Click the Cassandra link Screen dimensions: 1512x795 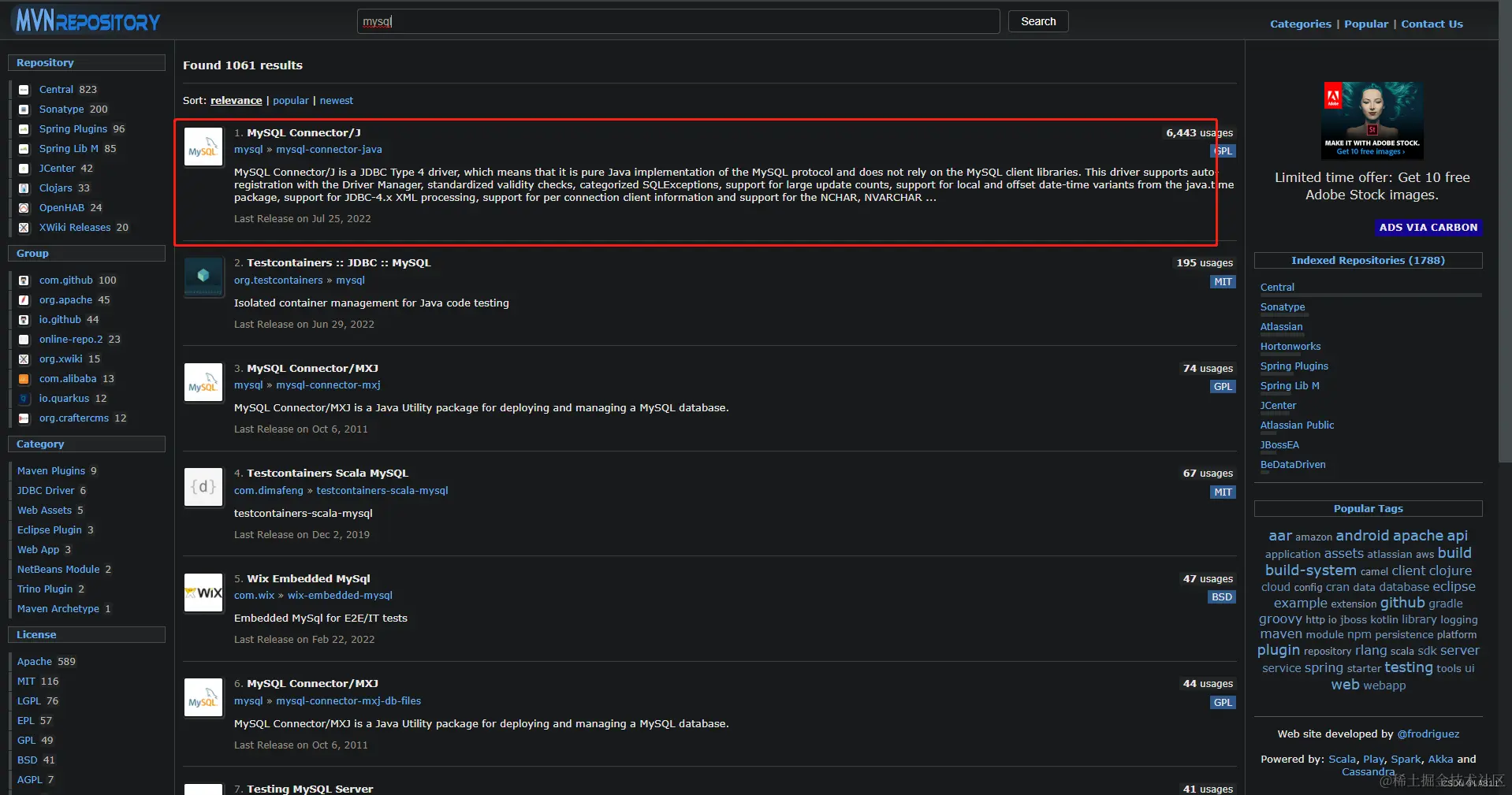coord(1368,772)
